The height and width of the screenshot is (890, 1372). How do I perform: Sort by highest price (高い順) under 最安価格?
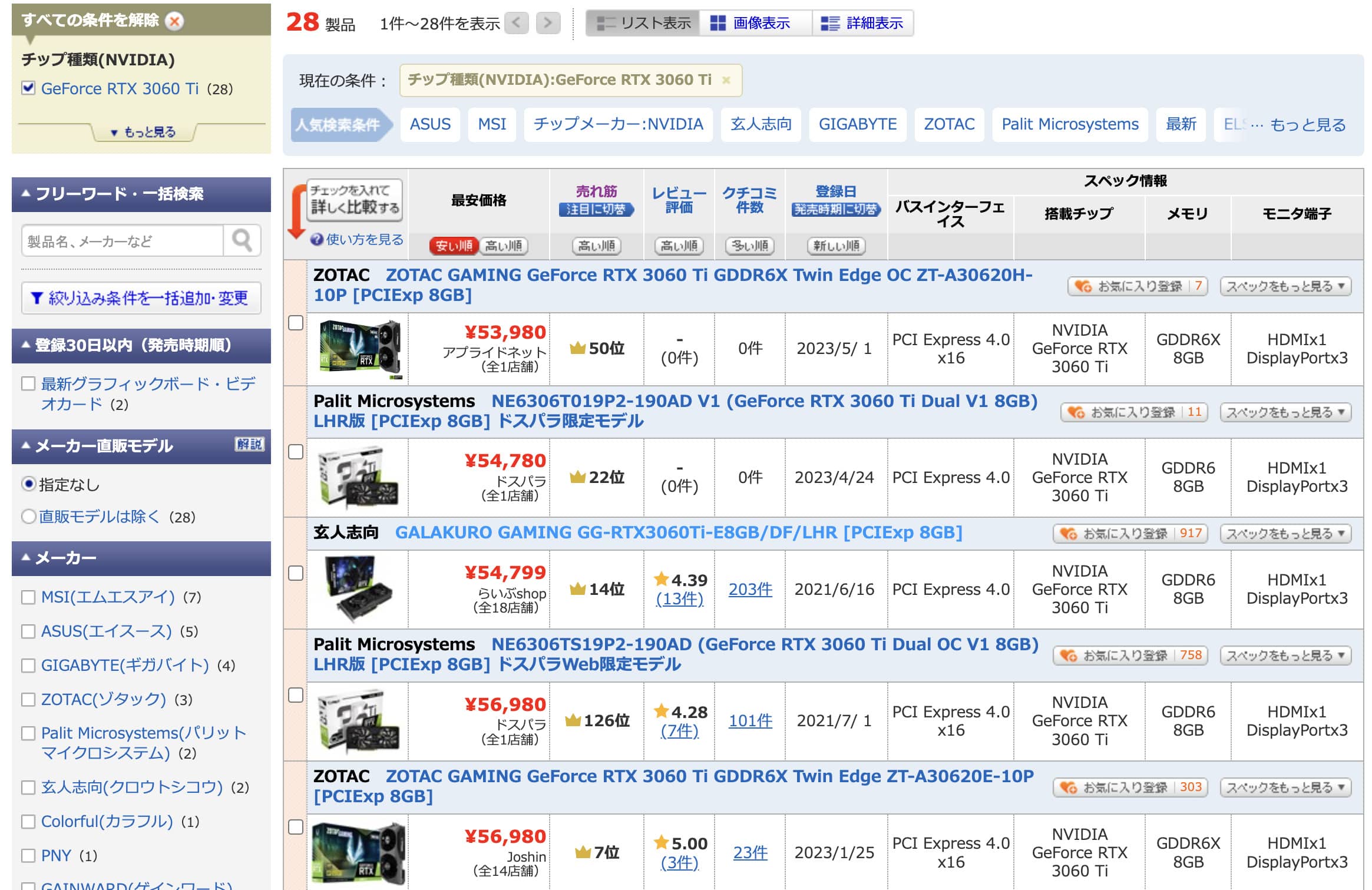[x=504, y=246]
